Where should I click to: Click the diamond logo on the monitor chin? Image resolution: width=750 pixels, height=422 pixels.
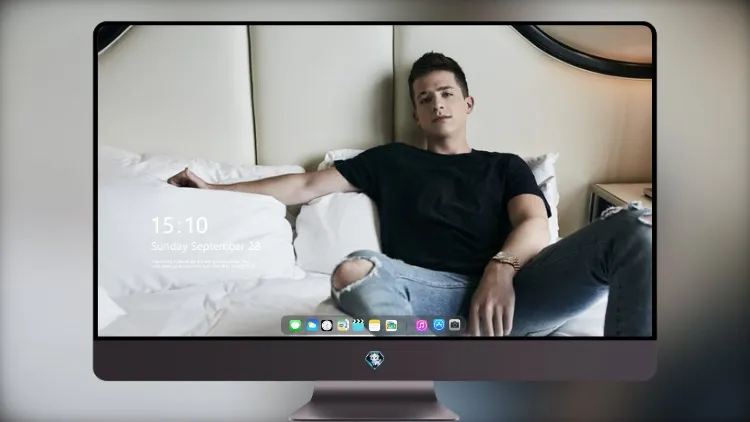pos(375,360)
